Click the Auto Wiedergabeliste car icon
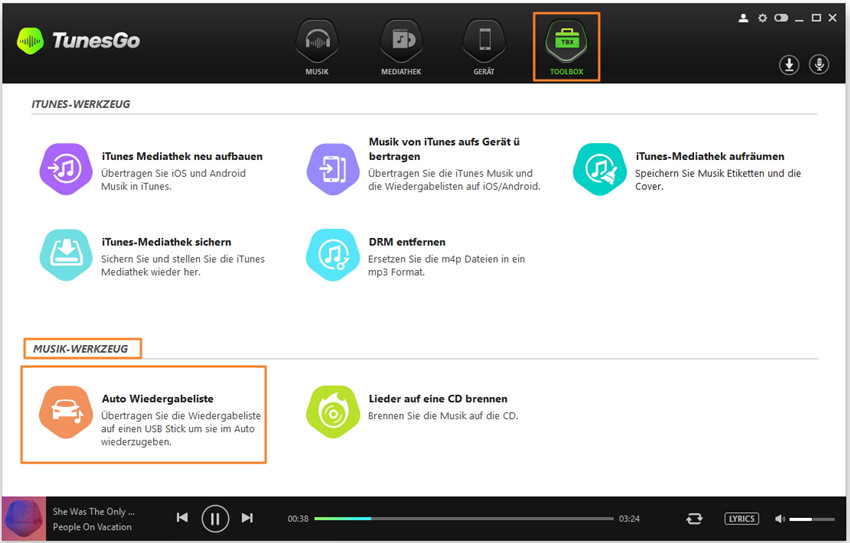850x543 pixels. pos(66,412)
